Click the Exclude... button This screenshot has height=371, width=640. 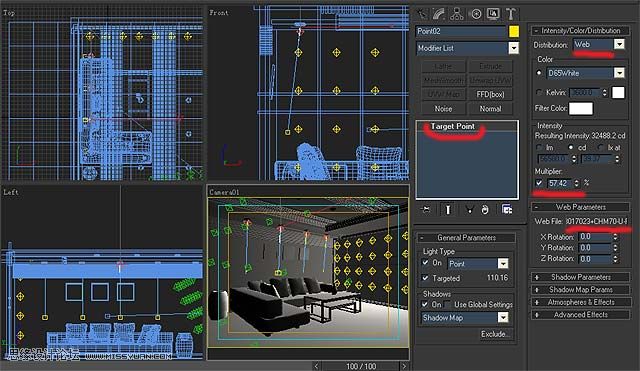coord(496,334)
